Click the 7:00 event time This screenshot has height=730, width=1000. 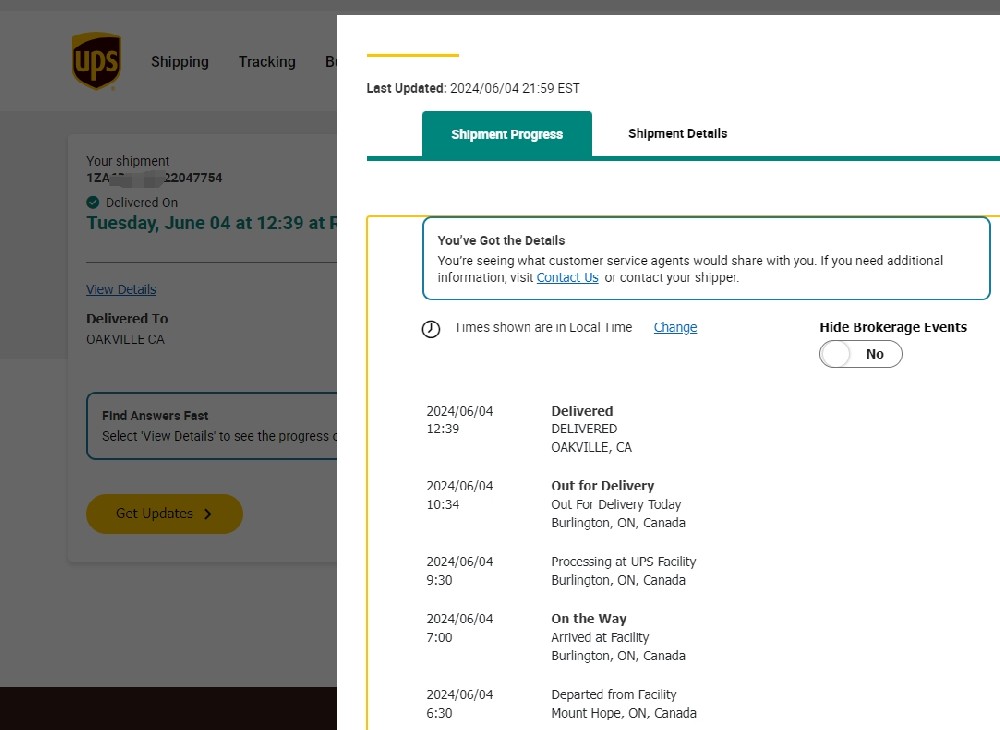pyautogui.click(x=439, y=638)
